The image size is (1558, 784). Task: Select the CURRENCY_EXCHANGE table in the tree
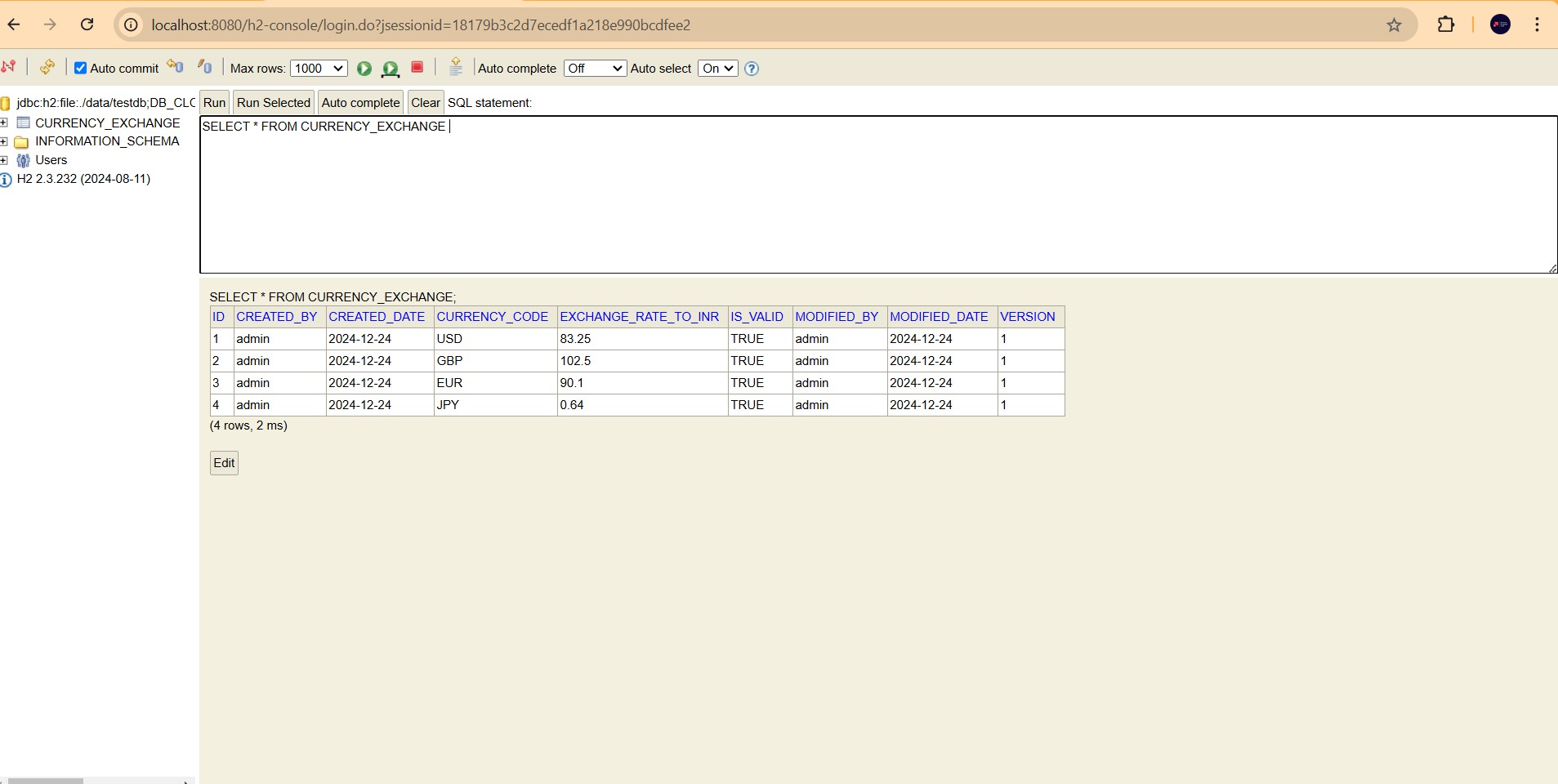[x=108, y=122]
